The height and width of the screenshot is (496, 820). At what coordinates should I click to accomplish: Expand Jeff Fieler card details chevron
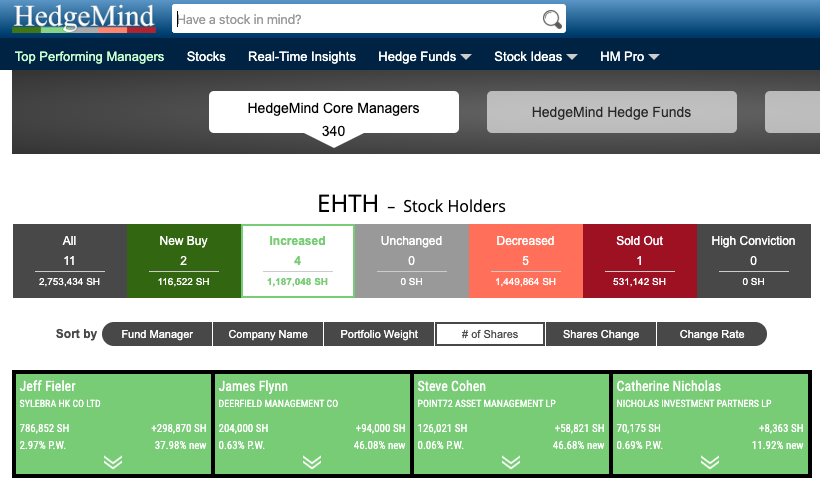pos(113,462)
